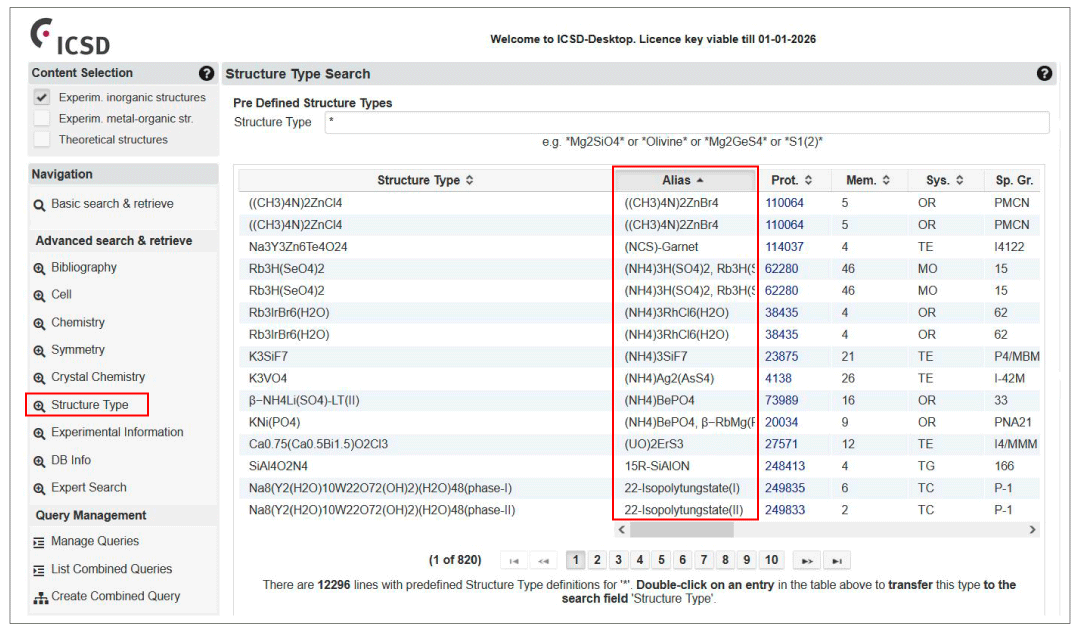Click Experimental Information search icon
1079x636 pixels.
(39, 434)
